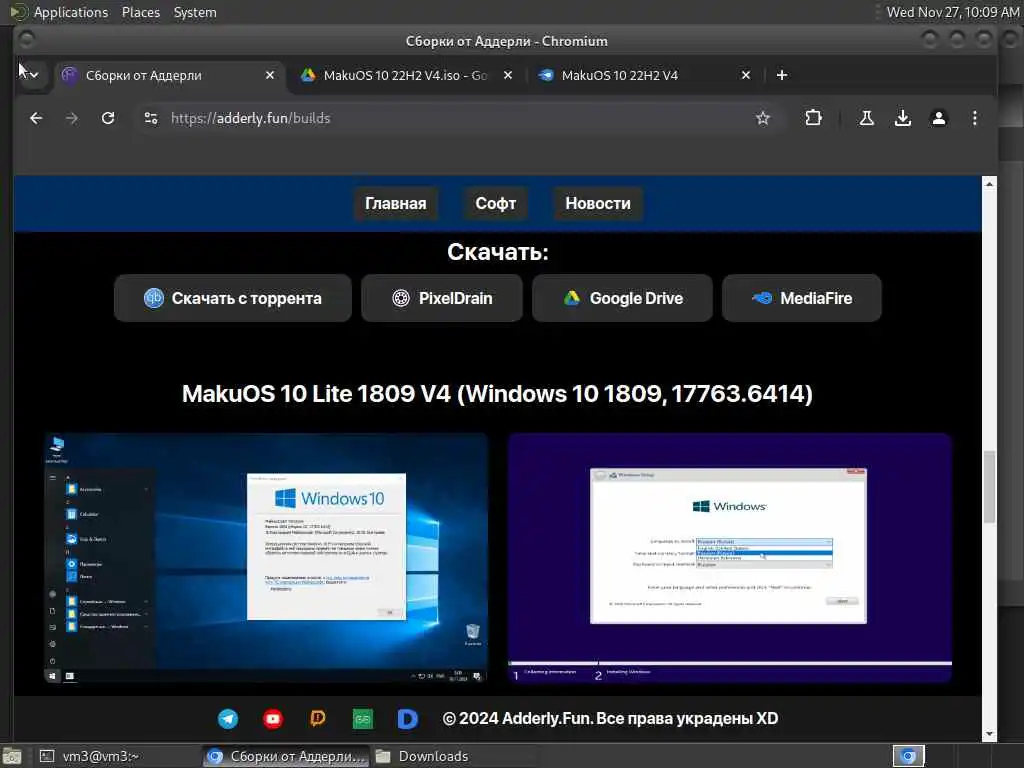This screenshot has height=768, width=1024.
Task: Download via Google Drive button
Action: coord(622,298)
